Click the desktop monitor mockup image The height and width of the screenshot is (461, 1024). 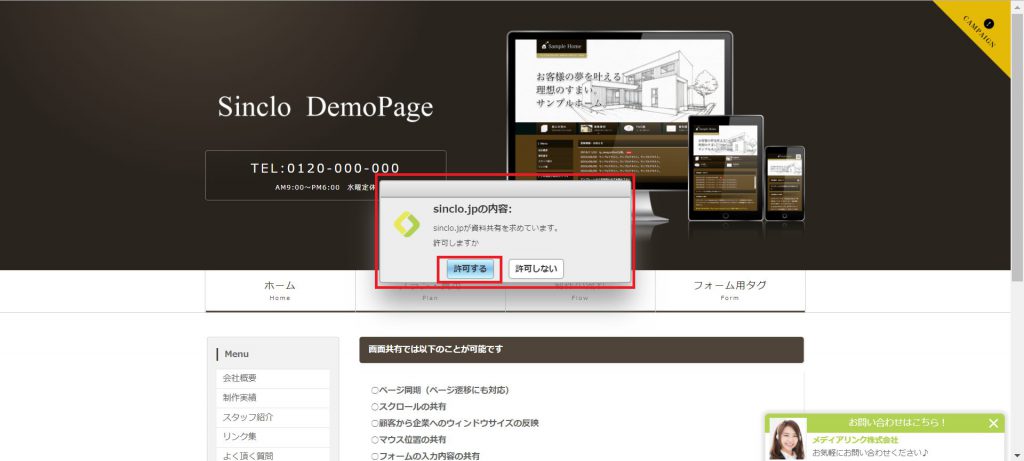click(x=619, y=124)
